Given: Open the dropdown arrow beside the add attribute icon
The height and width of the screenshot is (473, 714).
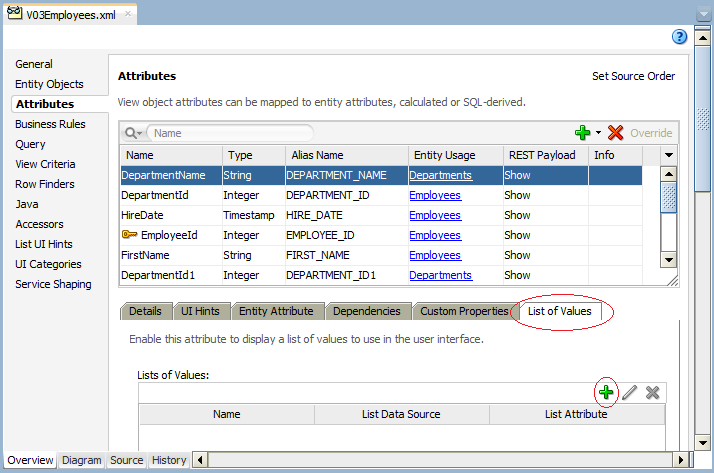Looking at the screenshot, I should coord(598,133).
